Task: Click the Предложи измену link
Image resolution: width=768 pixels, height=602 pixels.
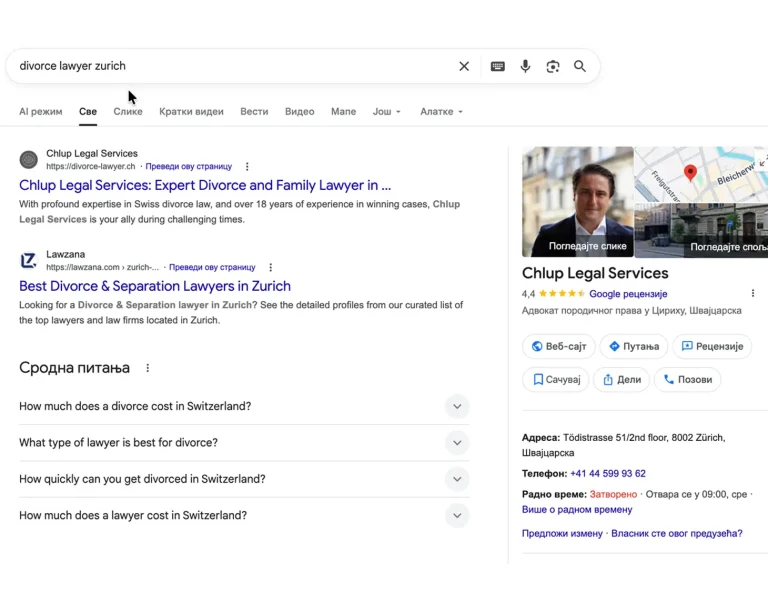Action: point(562,533)
